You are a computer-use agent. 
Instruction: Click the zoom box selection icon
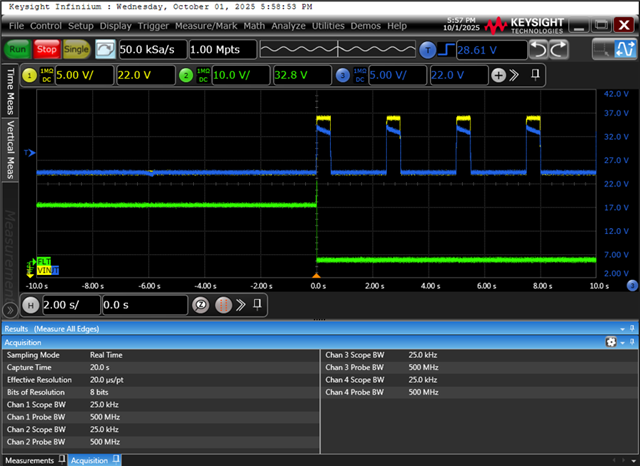pyautogui.click(x=603, y=49)
